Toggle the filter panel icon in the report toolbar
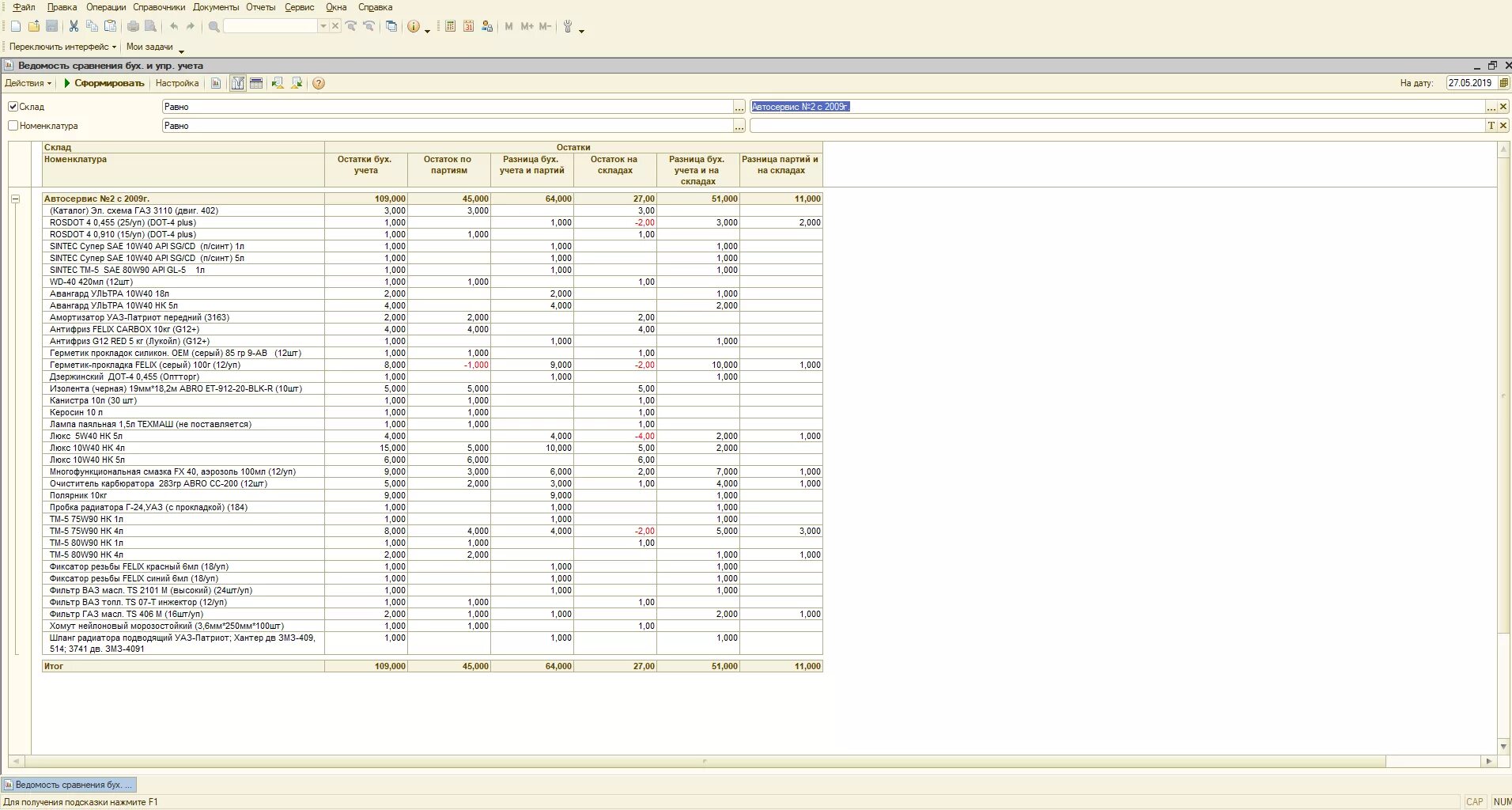 tap(237, 83)
